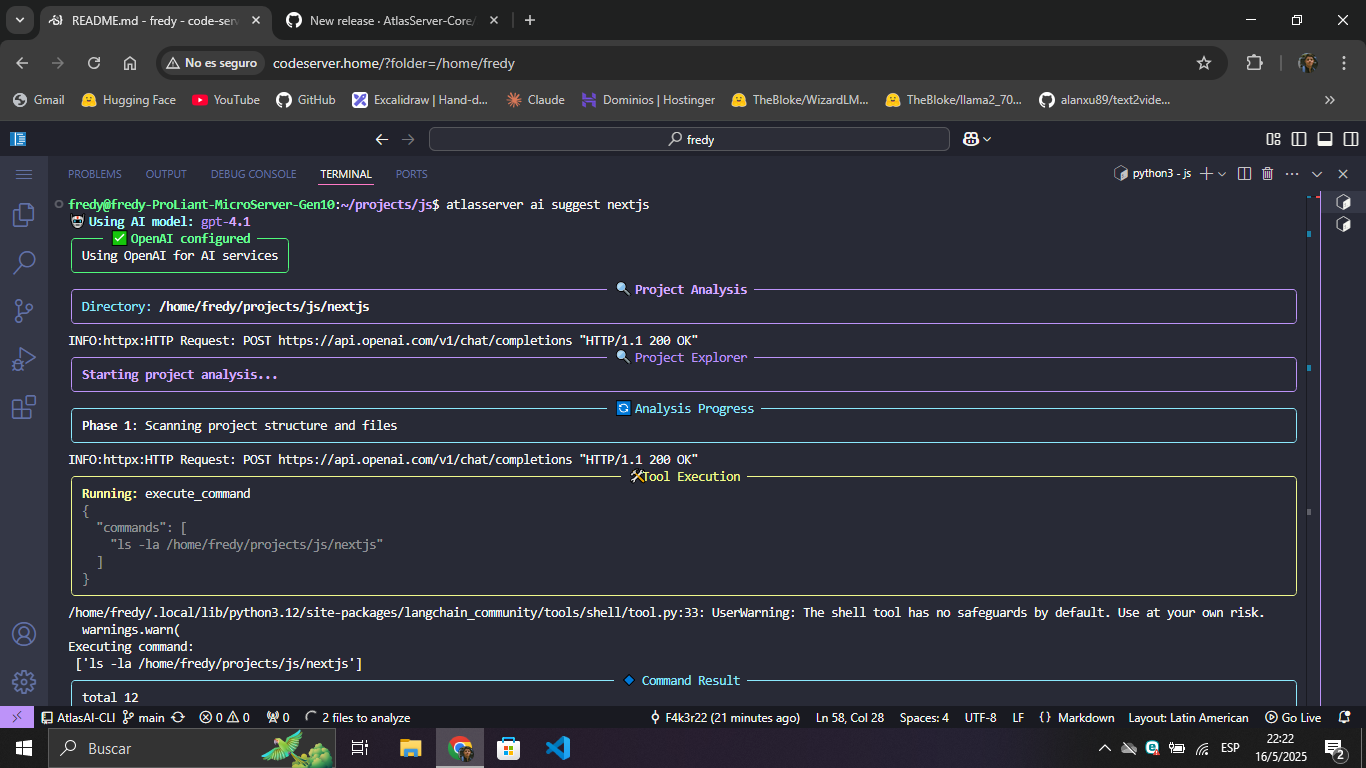Toggle Panel layout button
Image resolution: width=1366 pixels, height=768 pixels.
point(1325,139)
